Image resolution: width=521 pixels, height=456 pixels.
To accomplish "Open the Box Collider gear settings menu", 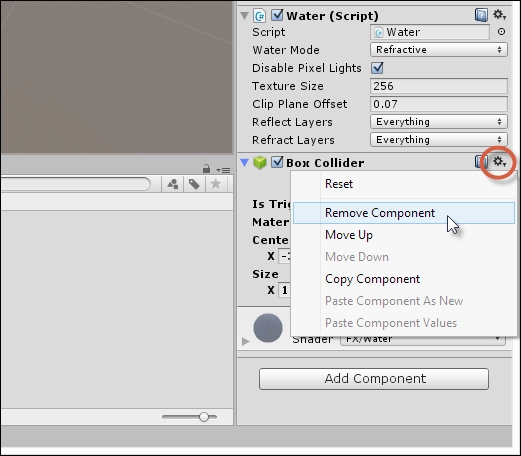I will click(x=499, y=162).
